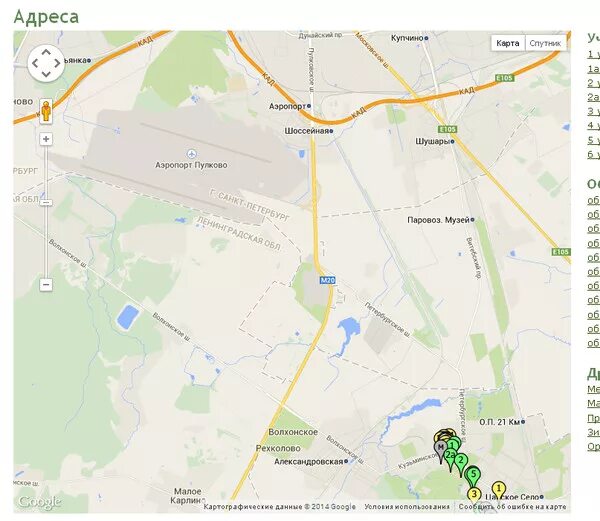
Task: Open the green marker labeled 2
Action: [x=461, y=462]
